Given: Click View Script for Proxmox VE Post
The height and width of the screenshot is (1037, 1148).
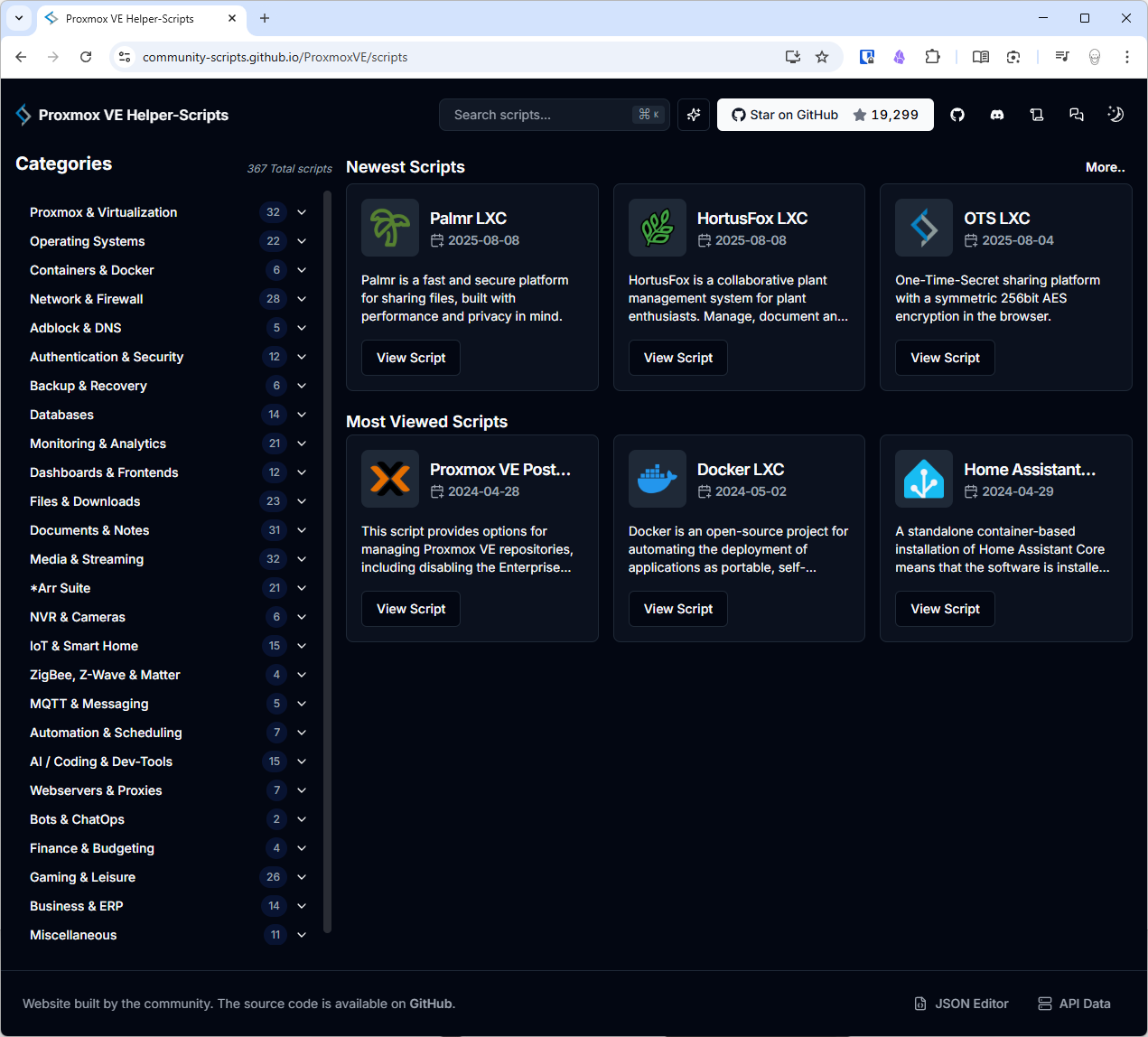Looking at the screenshot, I should pos(411,609).
